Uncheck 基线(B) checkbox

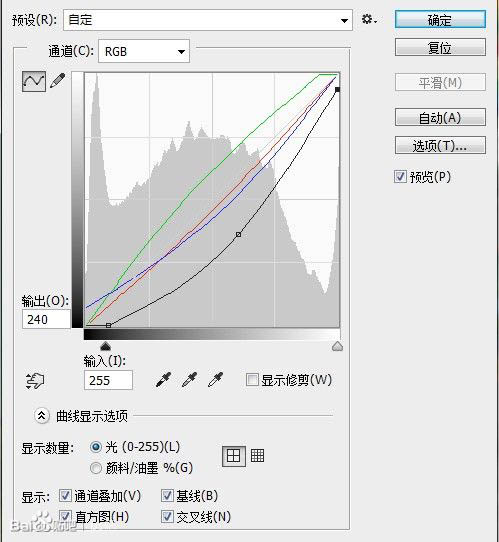(167, 496)
